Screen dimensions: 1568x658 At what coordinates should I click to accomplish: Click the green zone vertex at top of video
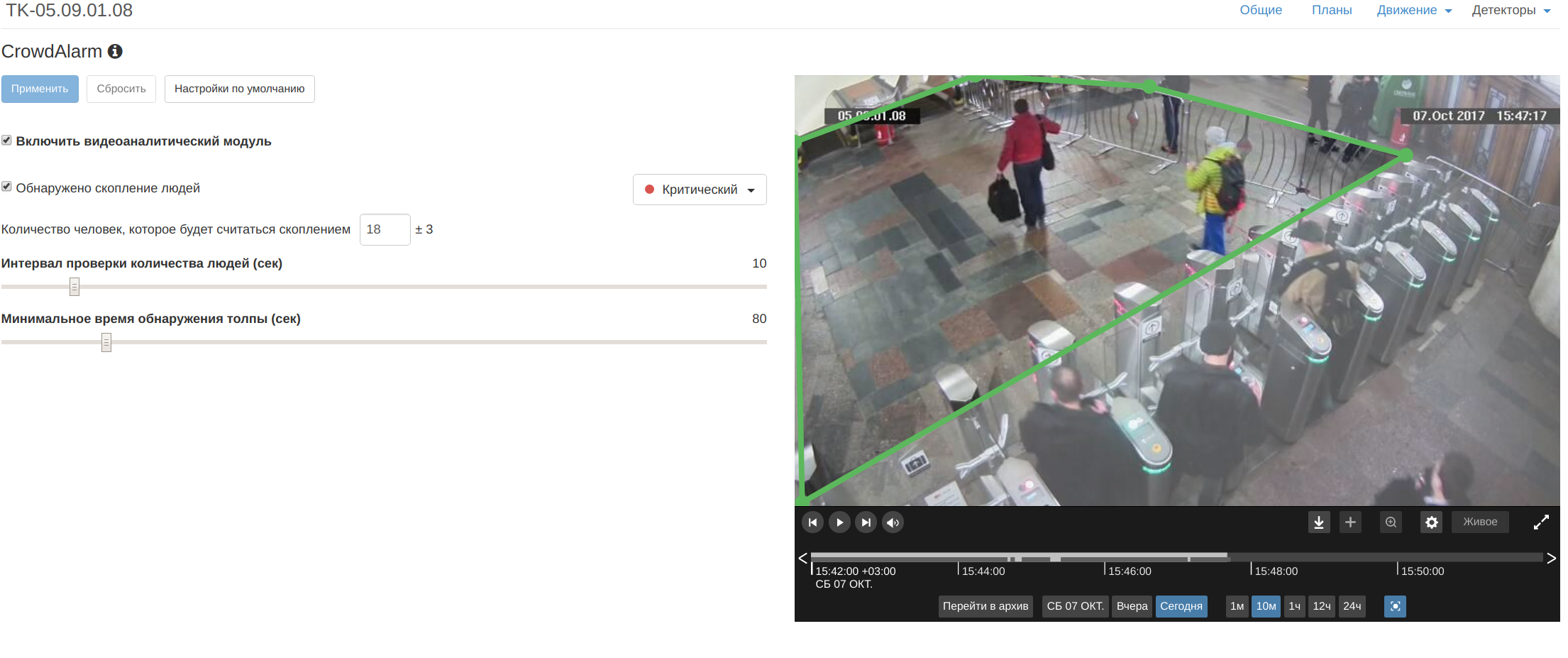click(x=1149, y=87)
